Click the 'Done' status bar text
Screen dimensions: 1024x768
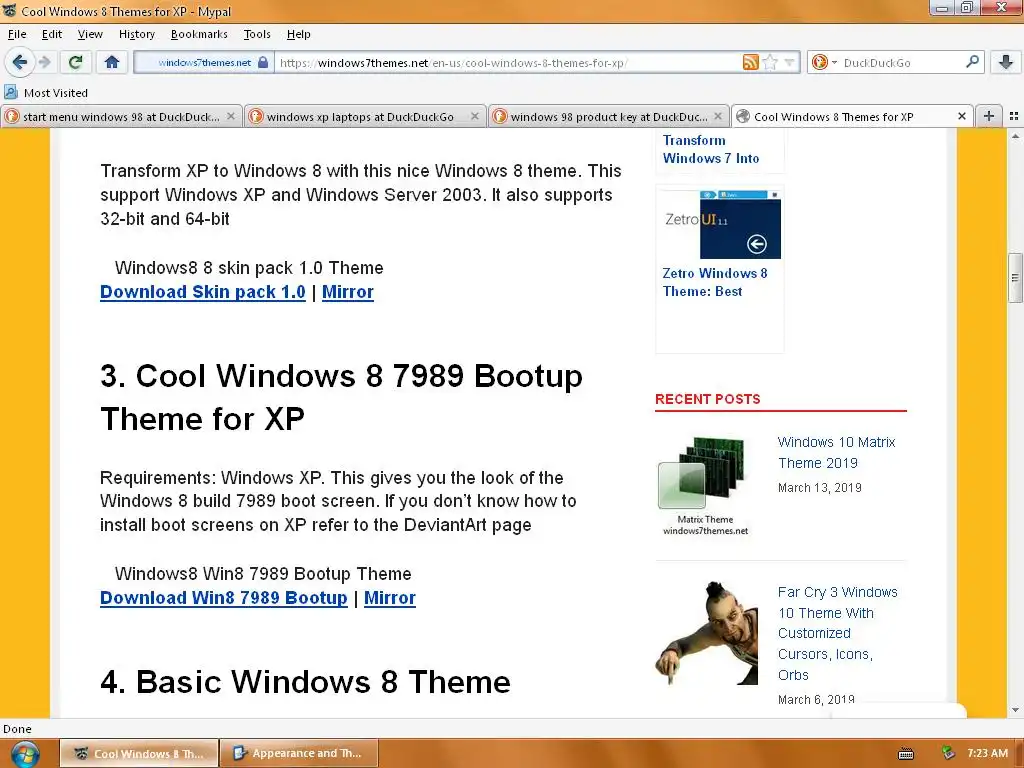click(17, 729)
